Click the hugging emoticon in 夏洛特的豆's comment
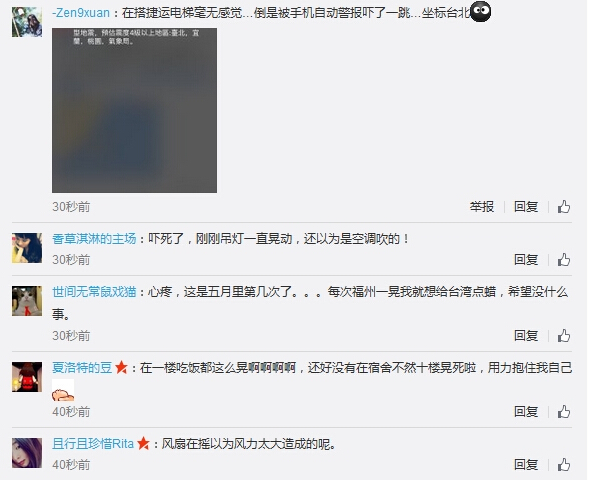The image size is (589, 482). pyautogui.click(x=63, y=390)
